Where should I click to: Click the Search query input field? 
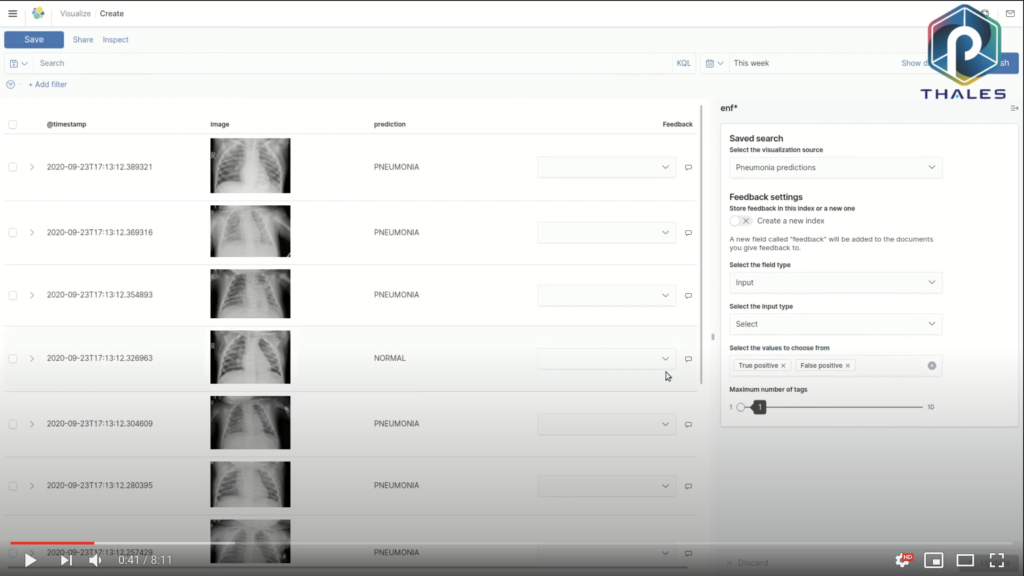click(353, 63)
